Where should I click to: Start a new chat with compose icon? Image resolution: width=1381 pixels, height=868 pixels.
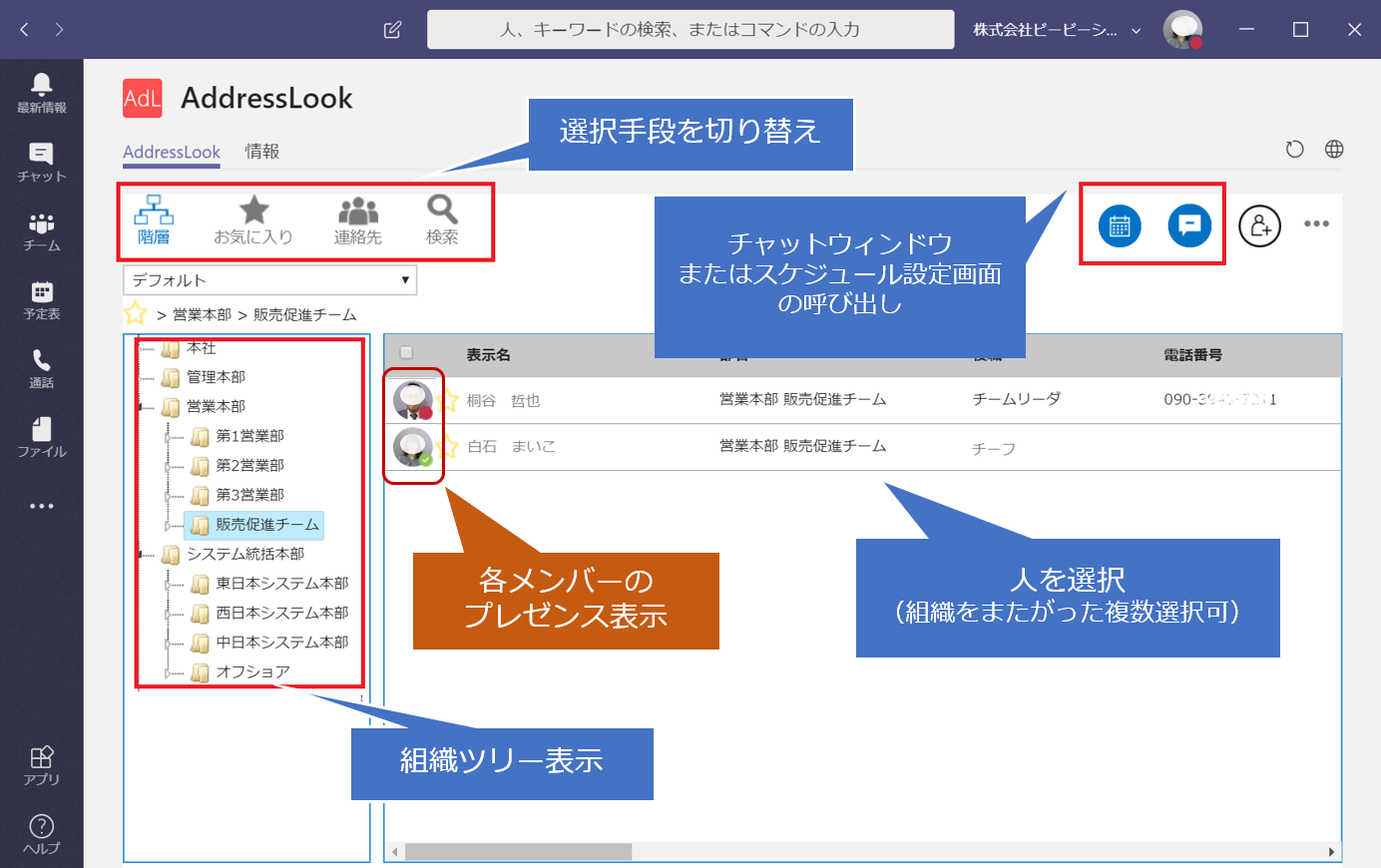pos(392,30)
